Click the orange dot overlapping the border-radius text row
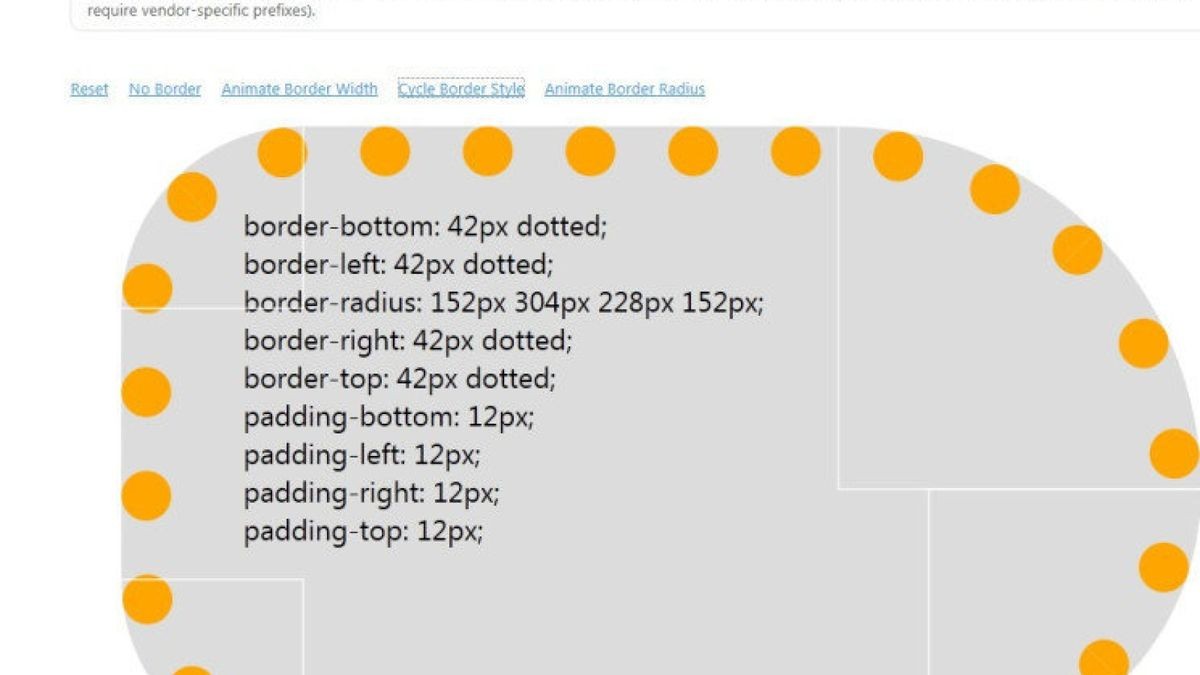Image resolution: width=1200 pixels, height=675 pixels. 147,289
